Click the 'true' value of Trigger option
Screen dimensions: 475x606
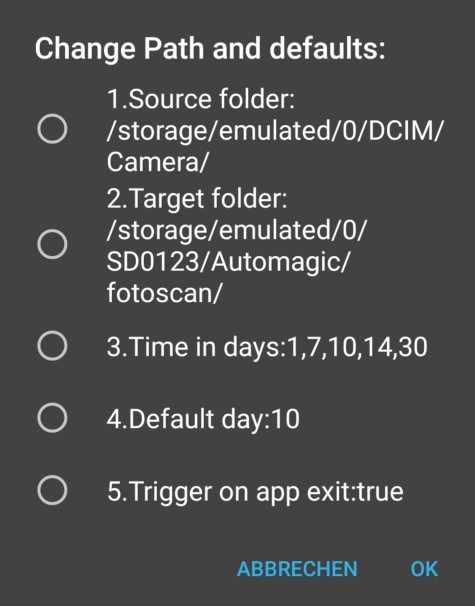(380, 491)
